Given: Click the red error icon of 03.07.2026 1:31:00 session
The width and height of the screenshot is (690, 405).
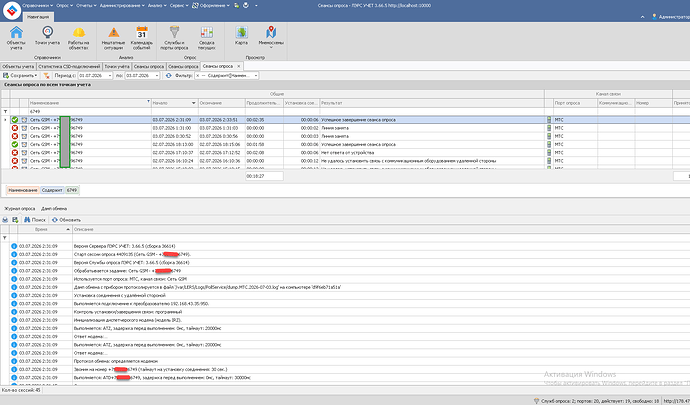Looking at the screenshot, I should (15, 128).
